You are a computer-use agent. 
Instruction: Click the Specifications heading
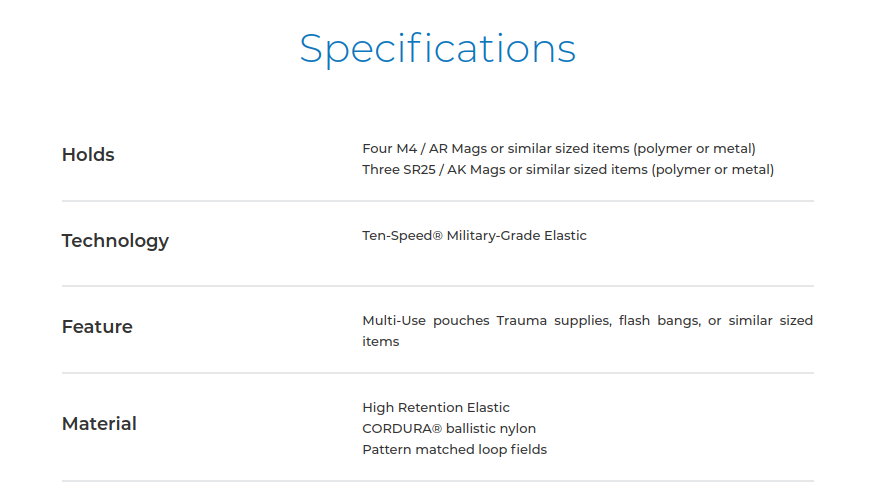[x=437, y=49]
